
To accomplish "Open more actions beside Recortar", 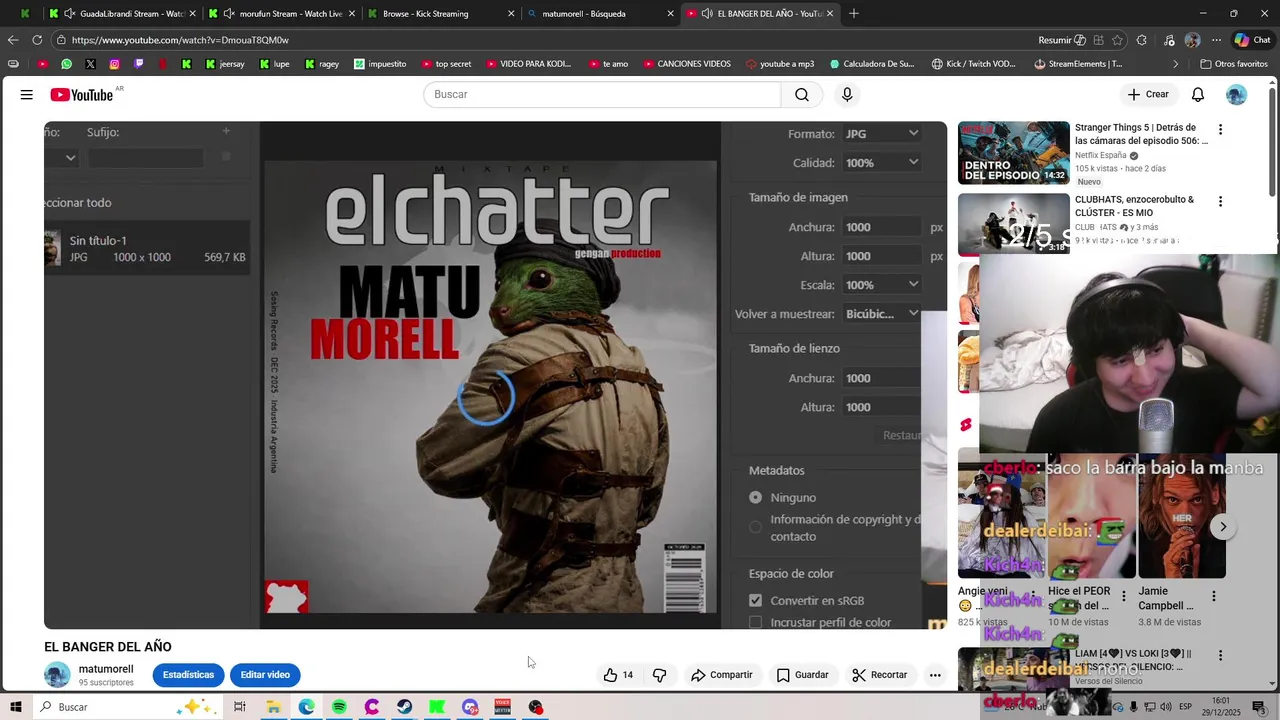I will coord(935,675).
